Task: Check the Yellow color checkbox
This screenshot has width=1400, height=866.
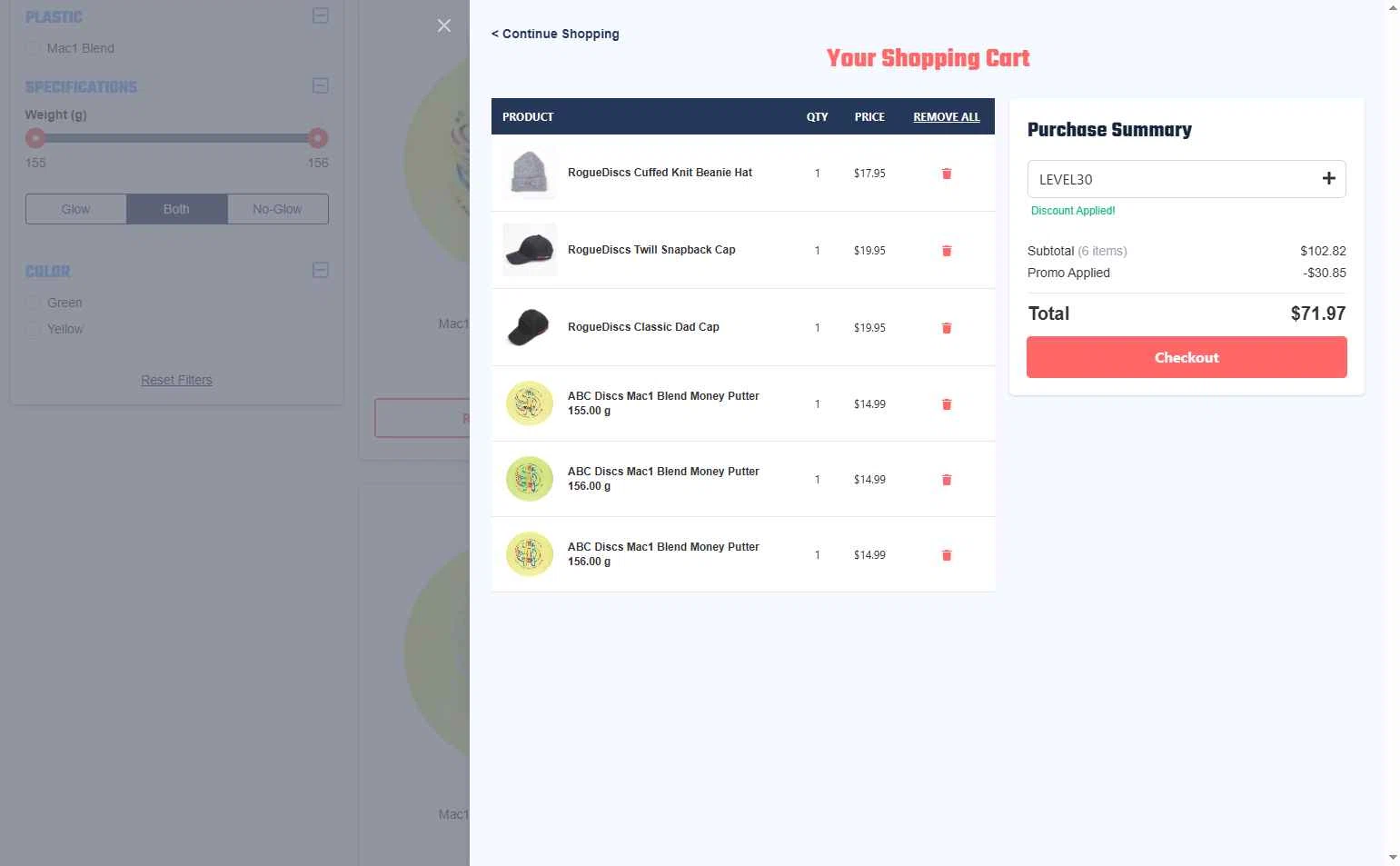Action: (33, 329)
